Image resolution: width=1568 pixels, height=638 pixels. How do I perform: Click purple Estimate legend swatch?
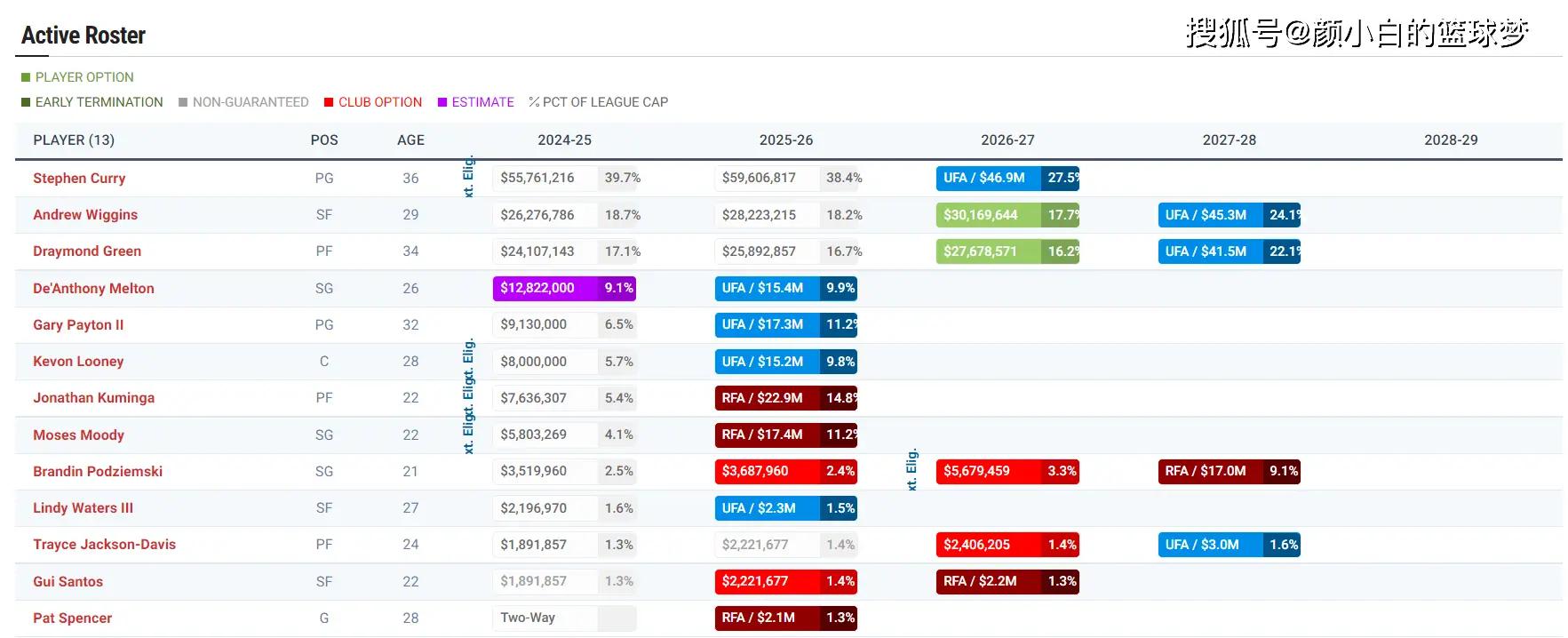click(442, 102)
